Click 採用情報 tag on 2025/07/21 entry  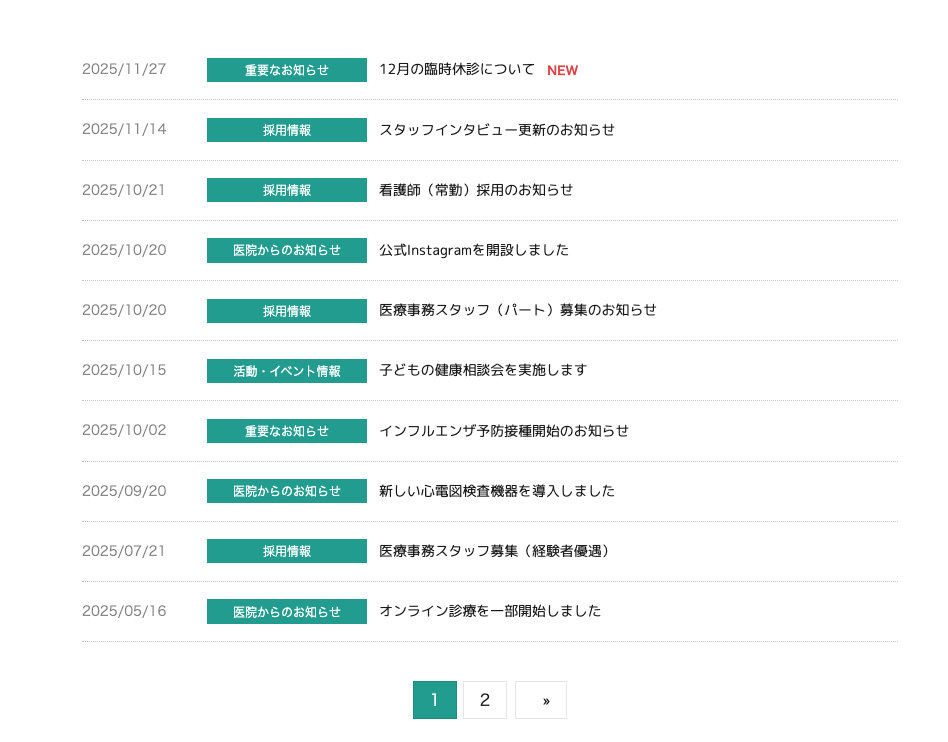(x=287, y=551)
